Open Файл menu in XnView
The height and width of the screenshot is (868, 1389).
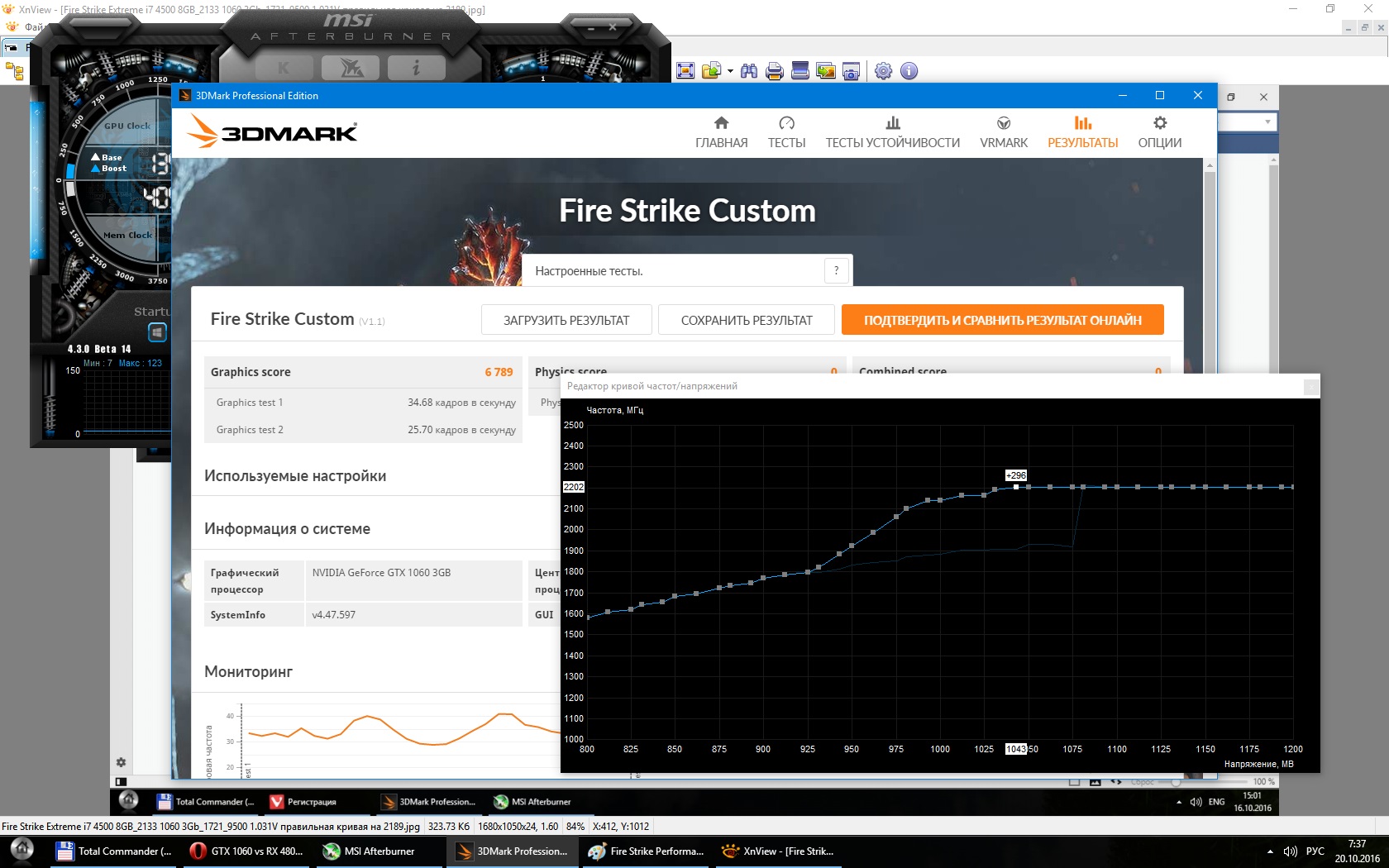pos(35,27)
